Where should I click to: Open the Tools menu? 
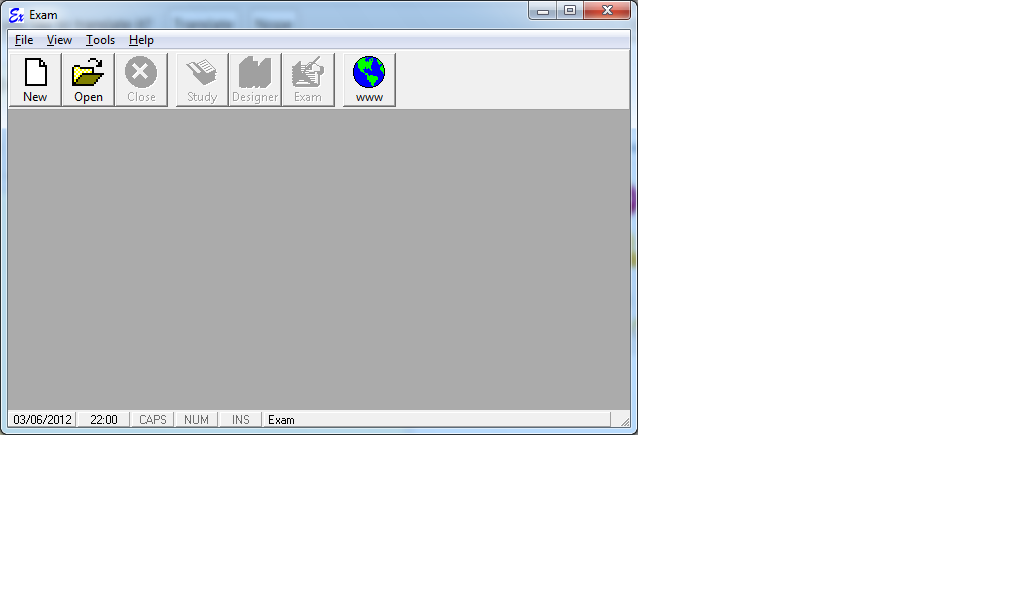[101, 40]
